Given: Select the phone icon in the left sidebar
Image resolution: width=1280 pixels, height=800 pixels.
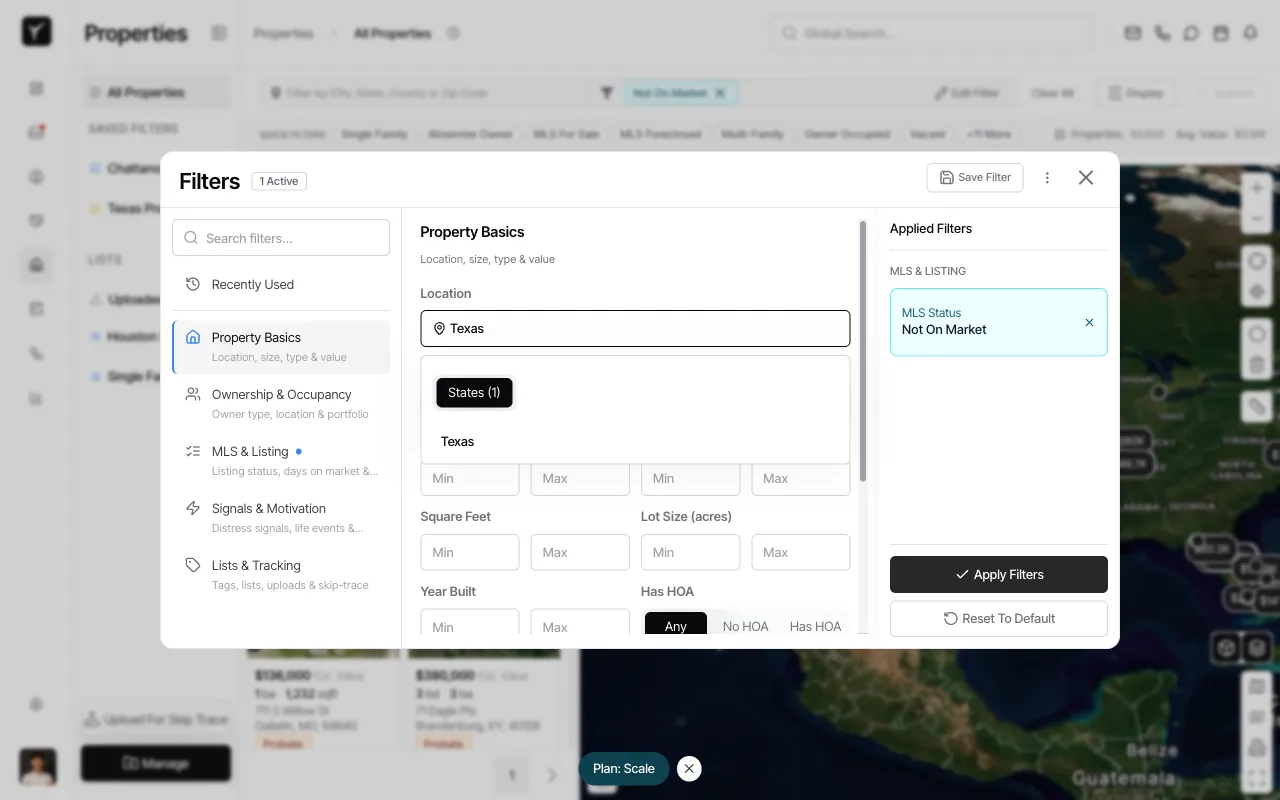Looking at the screenshot, I should point(36,353).
